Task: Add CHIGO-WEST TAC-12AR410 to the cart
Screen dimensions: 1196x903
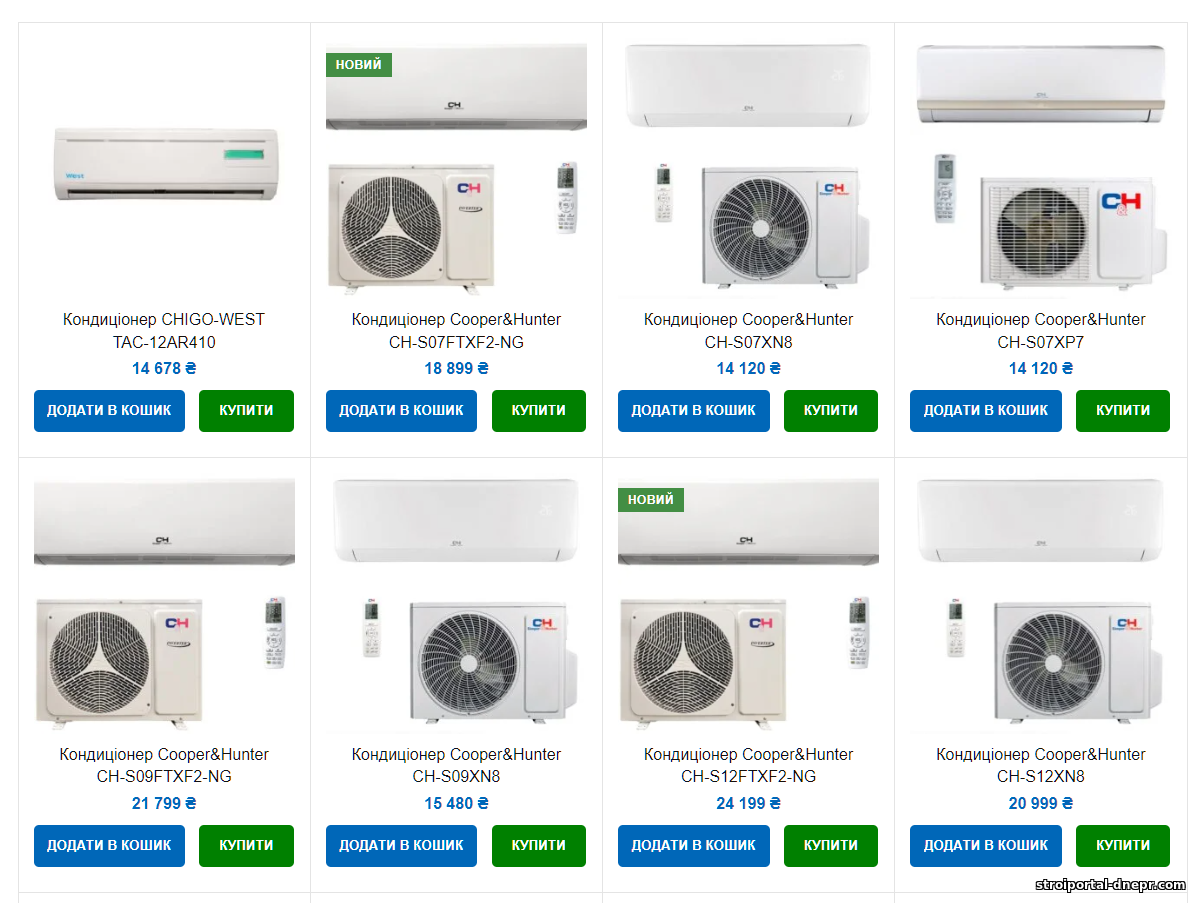Action: (109, 411)
